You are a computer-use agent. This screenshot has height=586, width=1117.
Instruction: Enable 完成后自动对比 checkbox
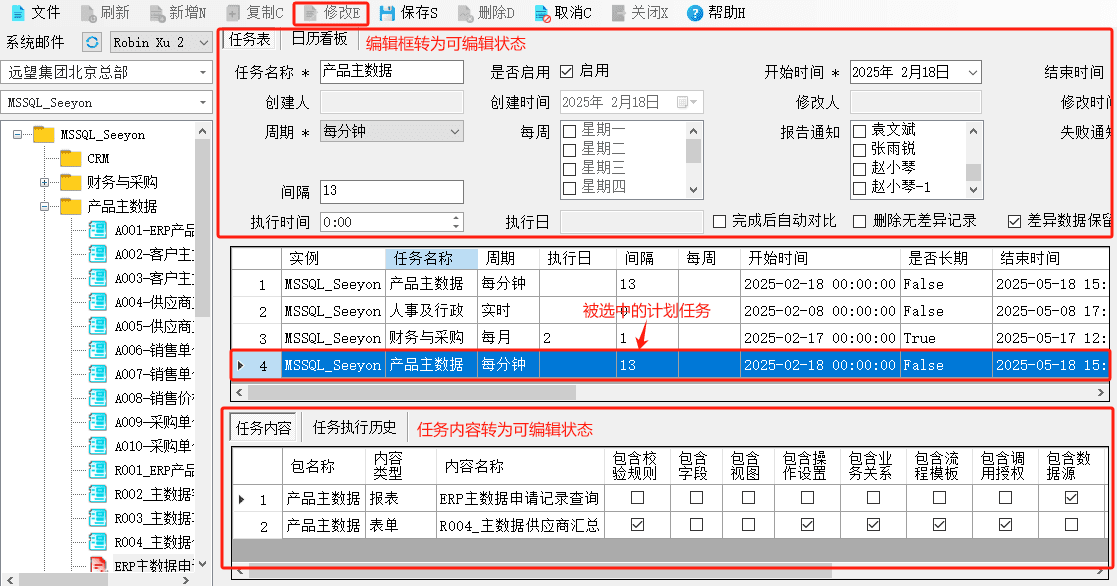719,221
